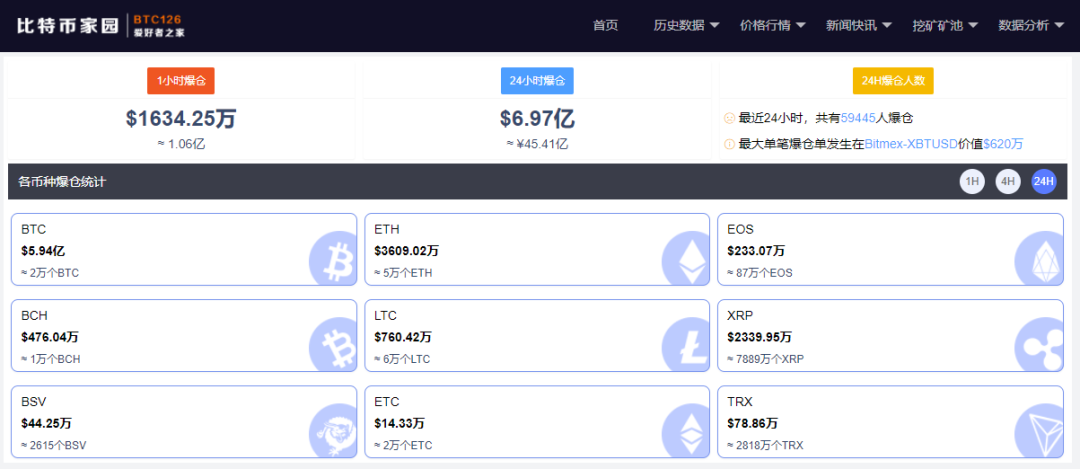Click the Bitcoin Cash icon in BCH card
Viewport: 1080px width, 469px height.
(333, 346)
